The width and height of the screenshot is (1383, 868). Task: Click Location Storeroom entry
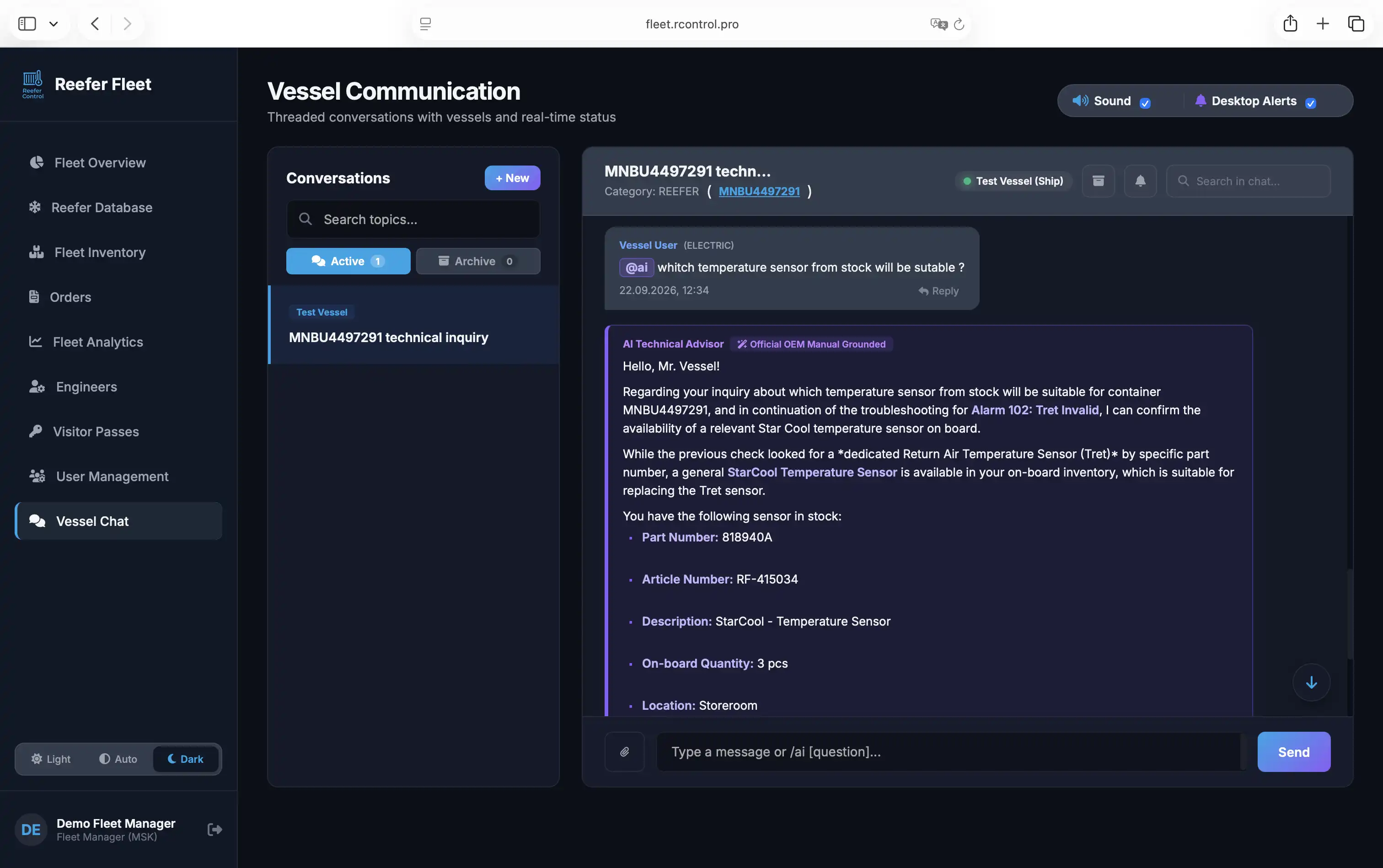(699, 705)
